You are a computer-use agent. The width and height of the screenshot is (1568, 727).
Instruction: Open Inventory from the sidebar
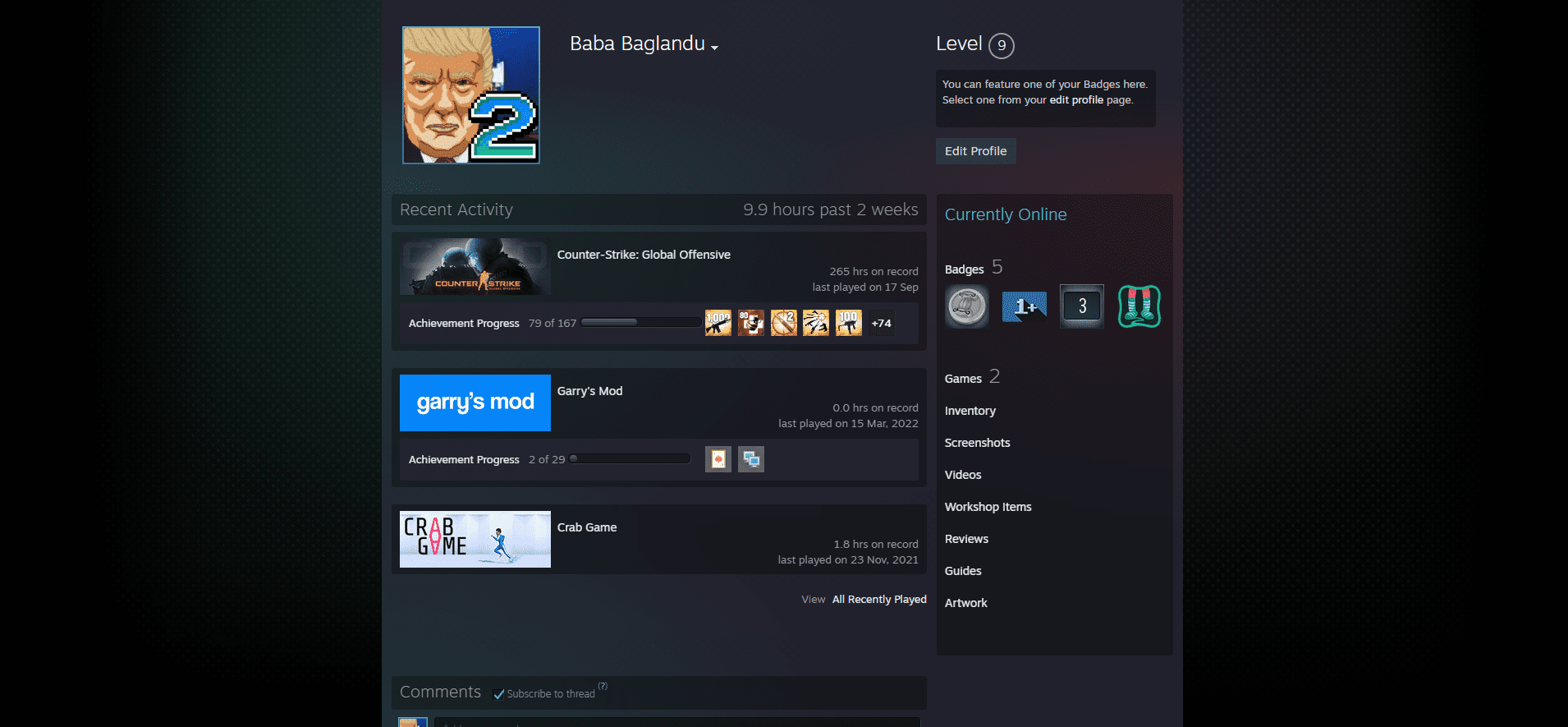(x=970, y=411)
